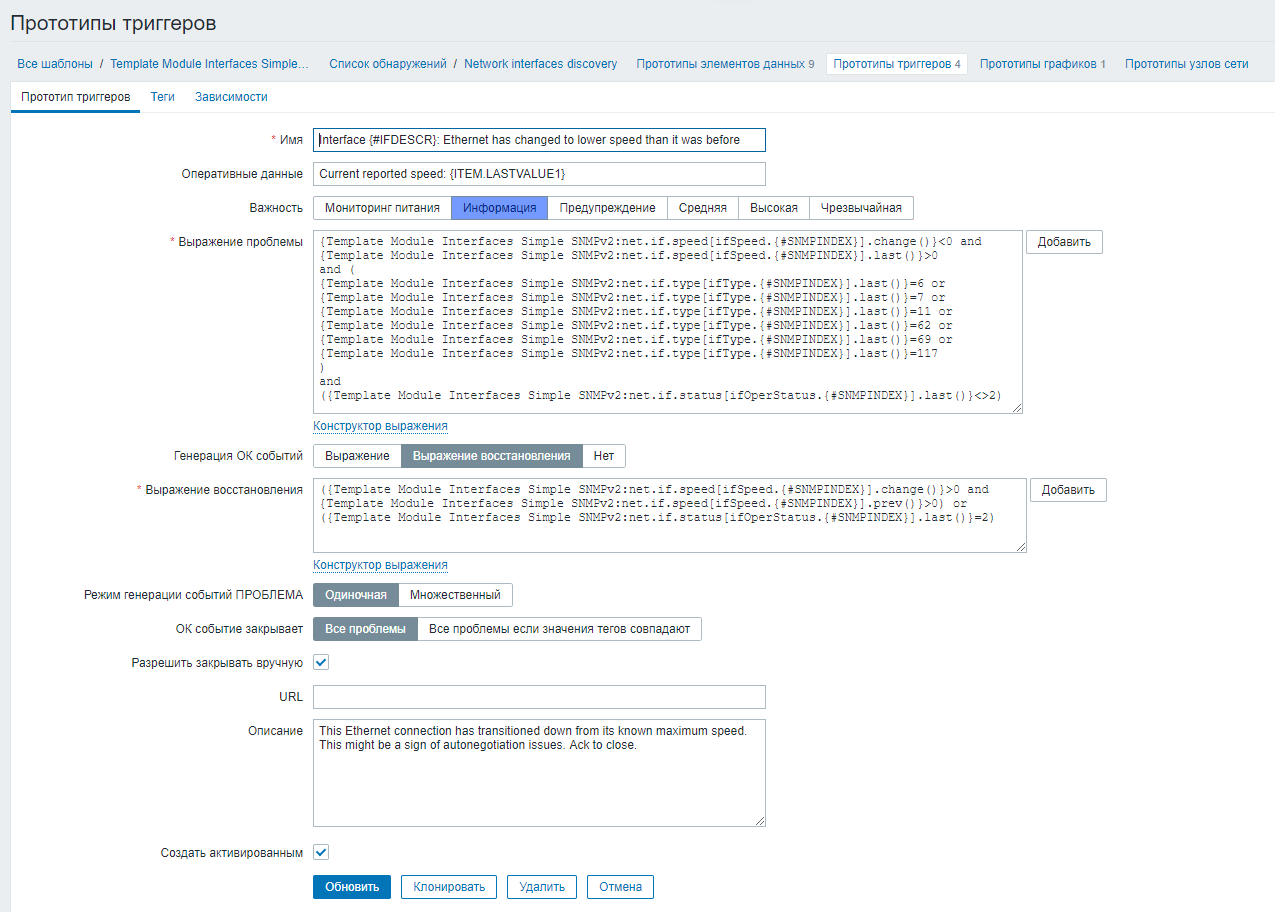The height and width of the screenshot is (912, 1275).
Task: Focus the Имя trigger name field
Action: pos(539,140)
